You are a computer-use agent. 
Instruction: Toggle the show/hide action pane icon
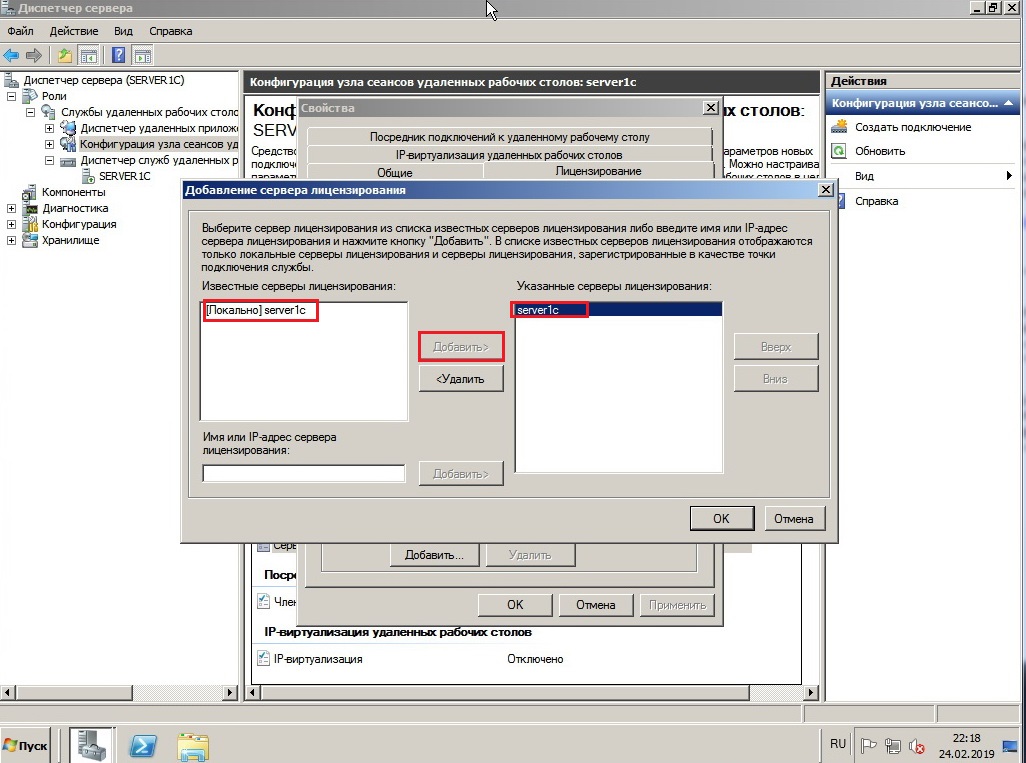143,55
